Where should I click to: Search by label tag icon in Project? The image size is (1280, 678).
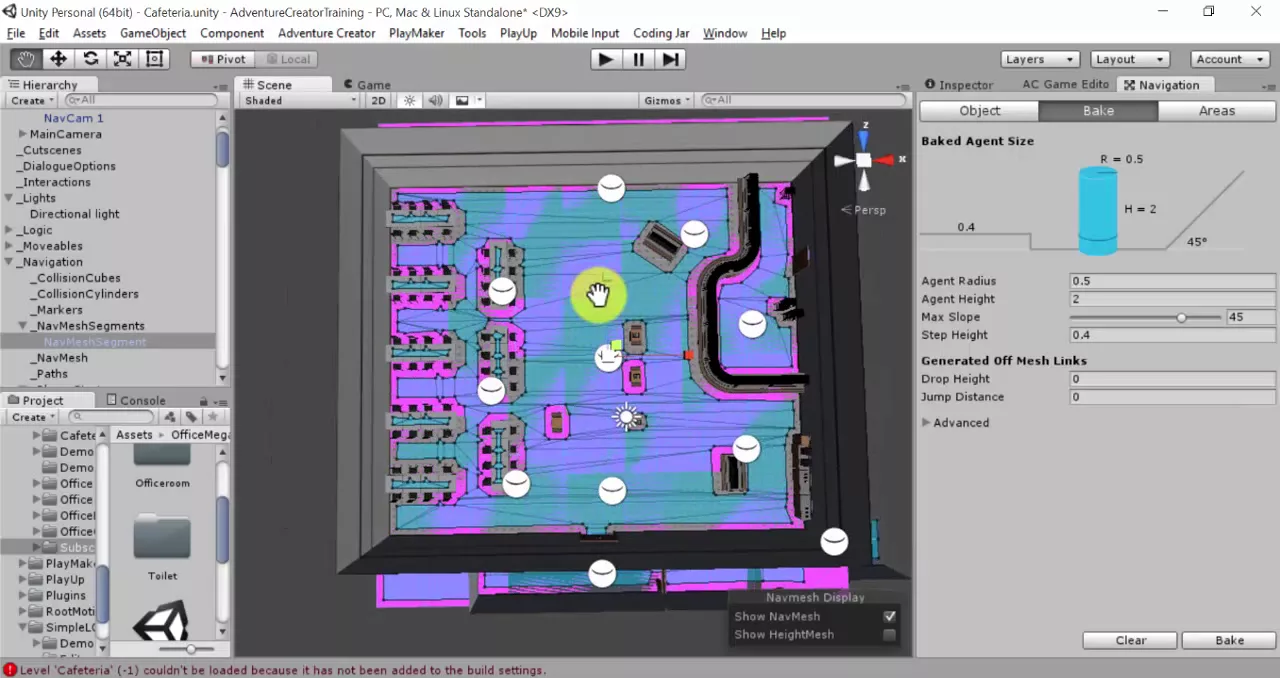click(190, 417)
